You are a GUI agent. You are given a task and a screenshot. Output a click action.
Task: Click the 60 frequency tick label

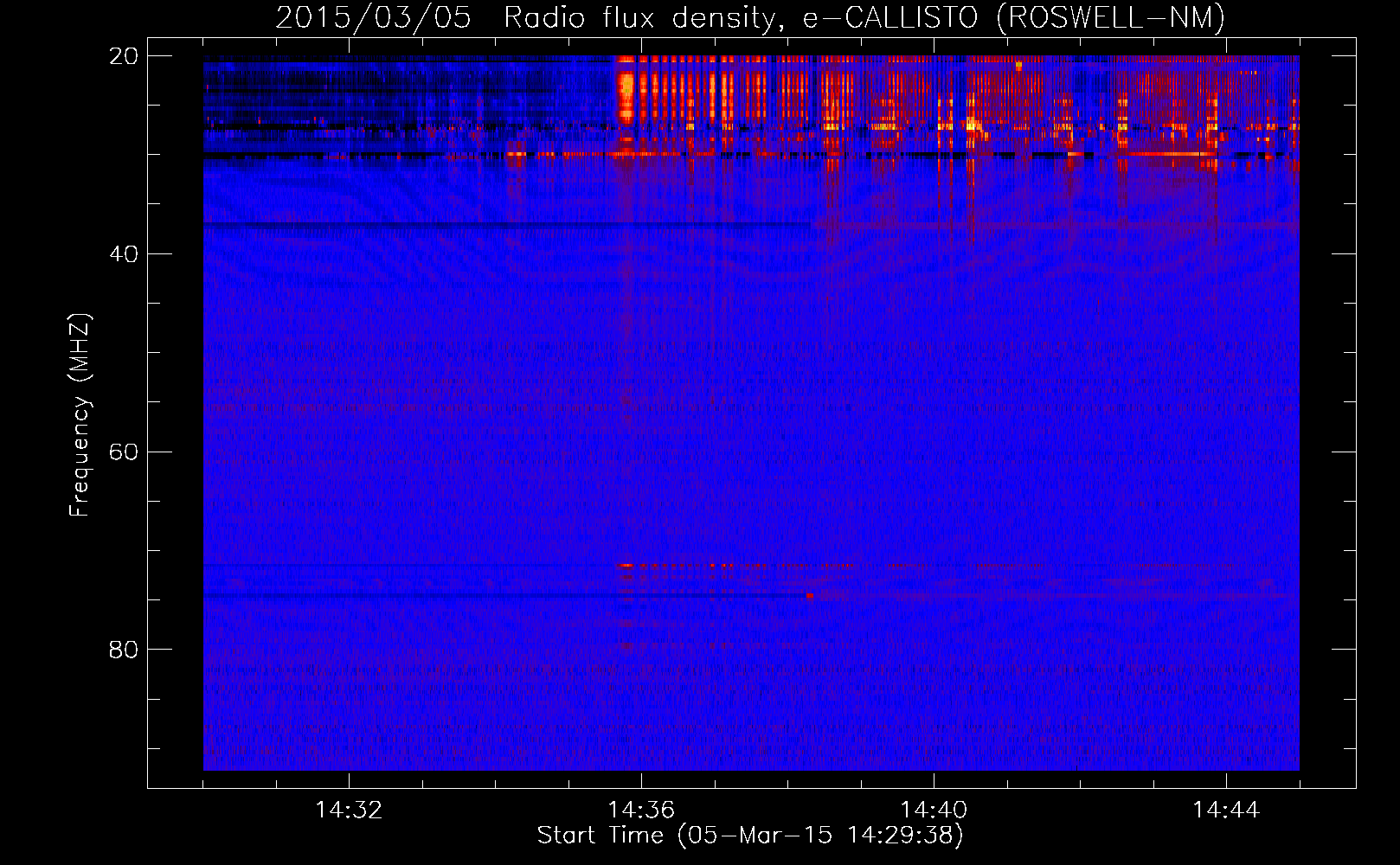tap(124, 452)
